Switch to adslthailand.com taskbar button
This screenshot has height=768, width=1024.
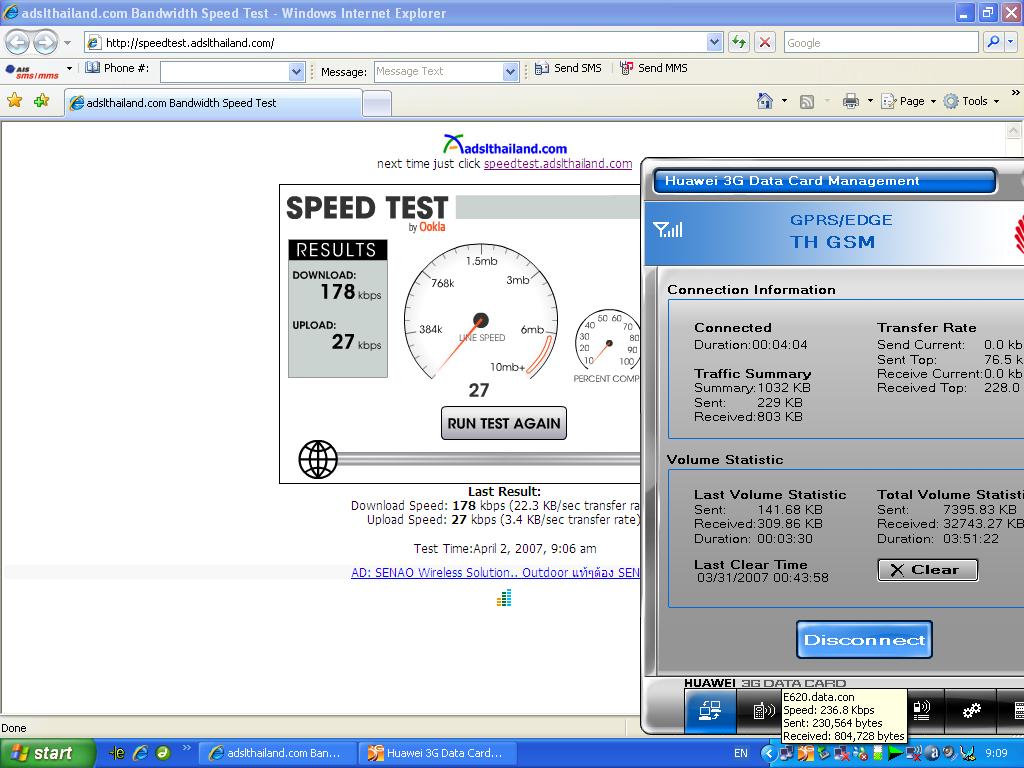point(277,753)
